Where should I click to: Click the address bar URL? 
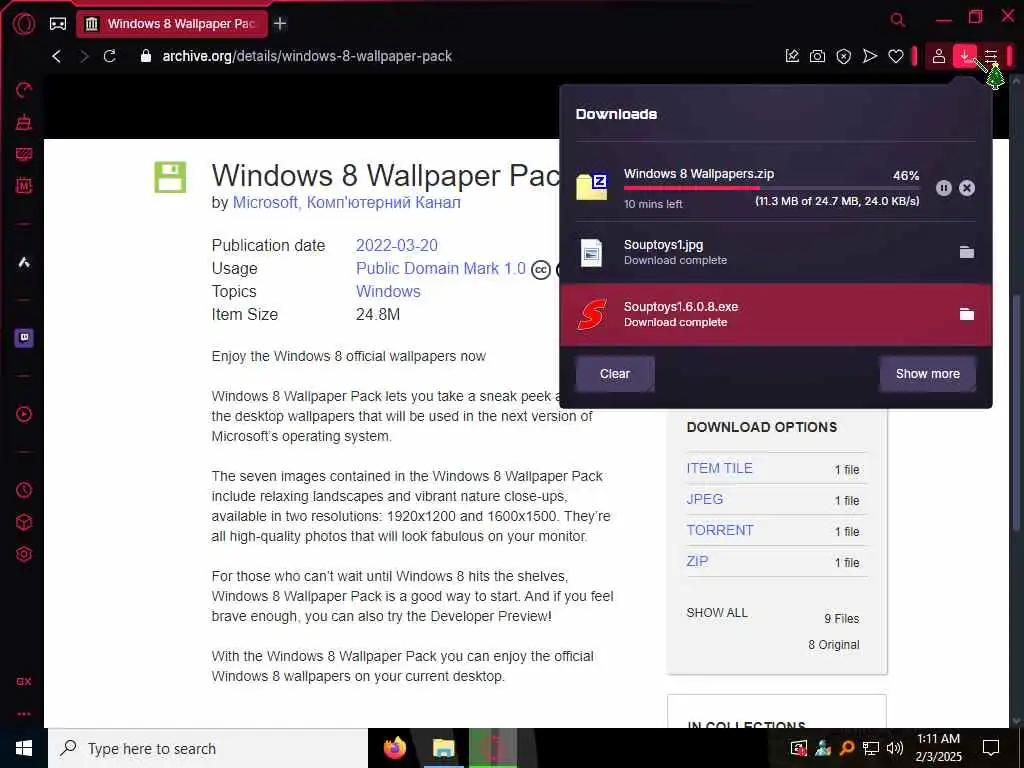[x=307, y=56]
